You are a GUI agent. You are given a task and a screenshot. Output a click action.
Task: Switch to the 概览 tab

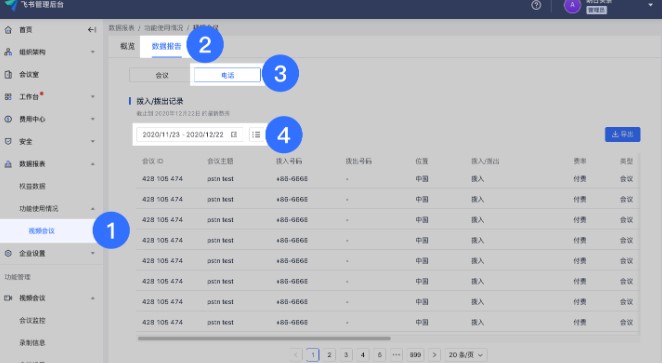coord(127,46)
